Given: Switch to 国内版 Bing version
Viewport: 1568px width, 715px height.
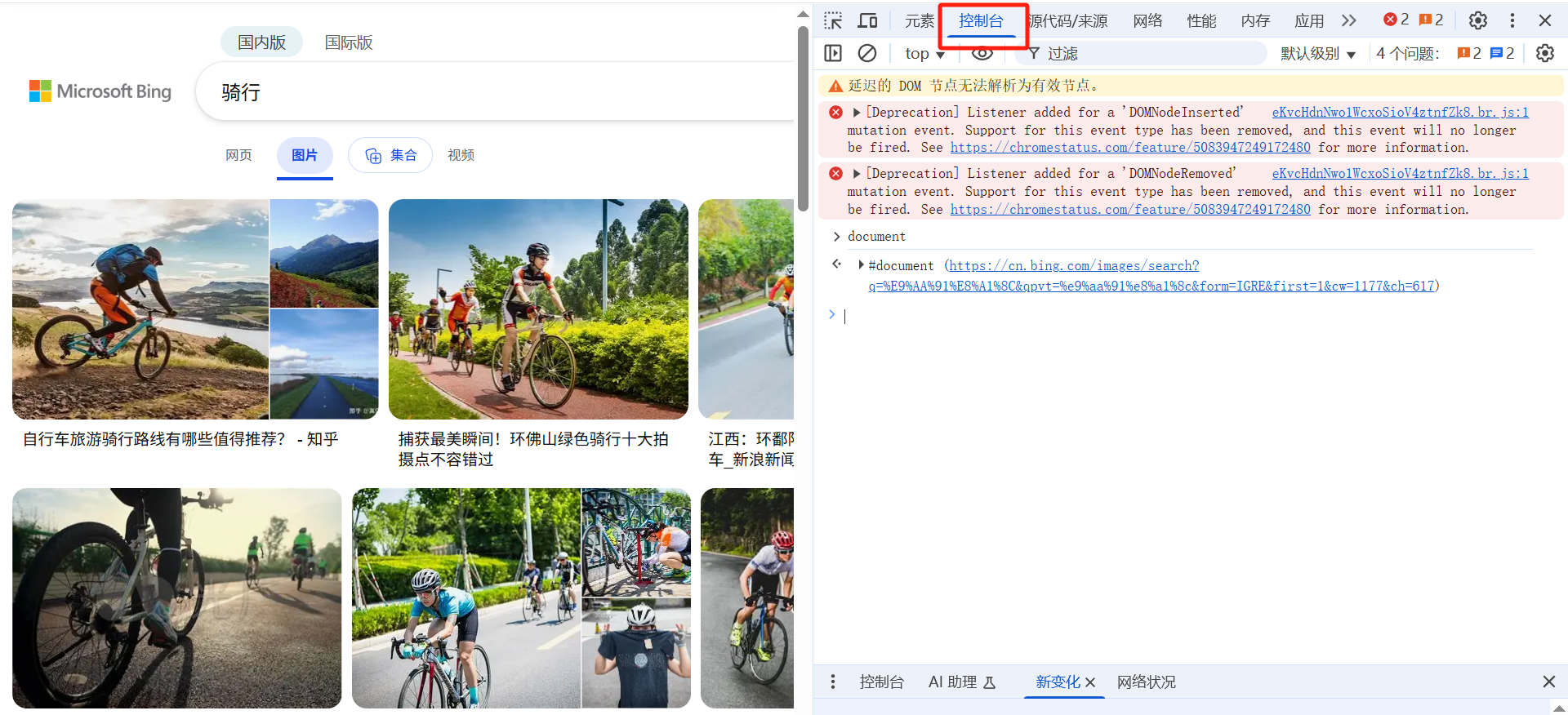Looking at the screenshot, I should point(261,42).
